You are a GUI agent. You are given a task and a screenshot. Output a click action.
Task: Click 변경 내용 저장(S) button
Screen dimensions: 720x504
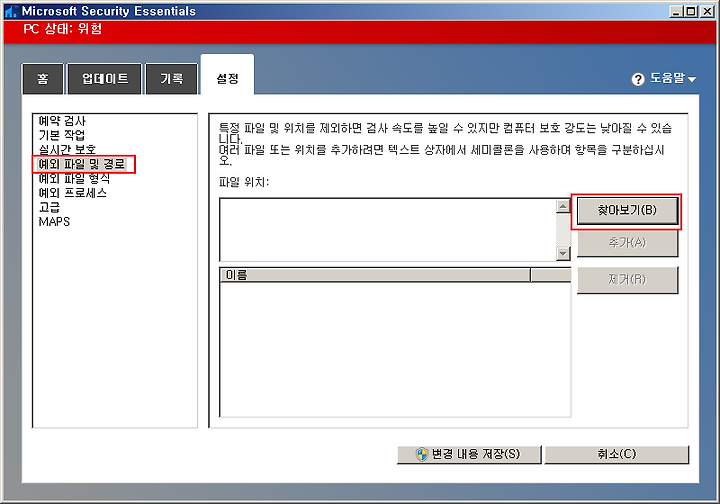click(469, 454)
